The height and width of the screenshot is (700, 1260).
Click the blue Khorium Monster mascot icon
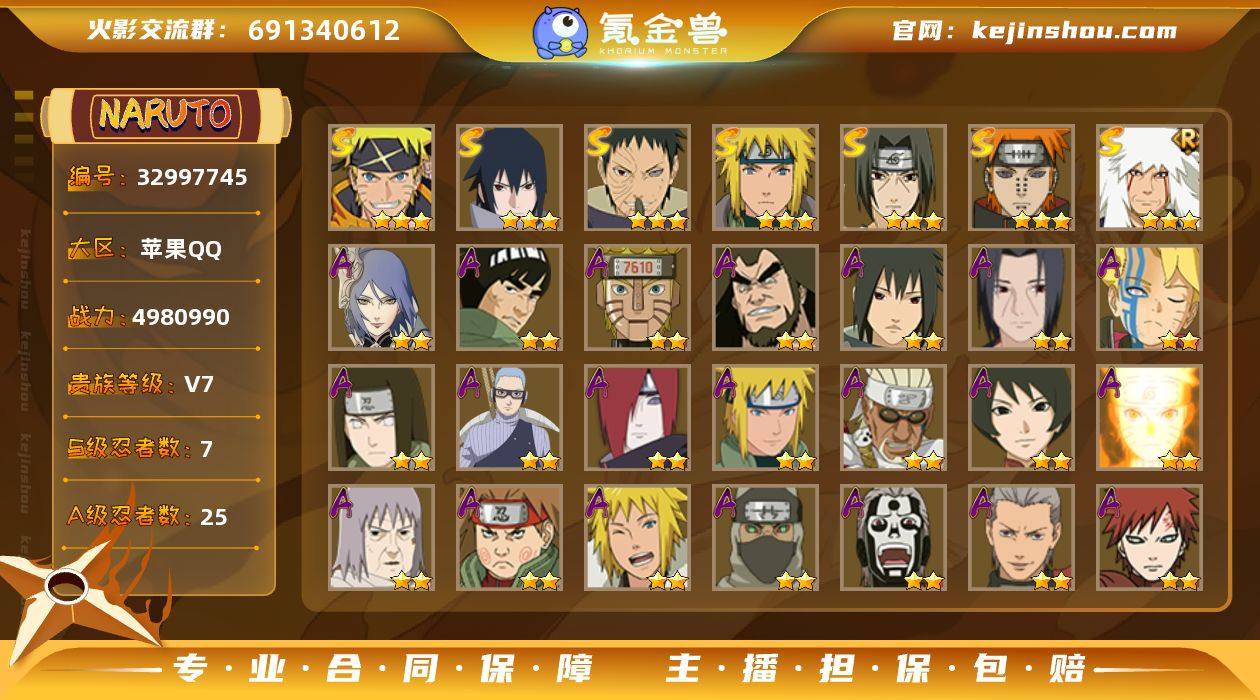(x=560, y=32)
